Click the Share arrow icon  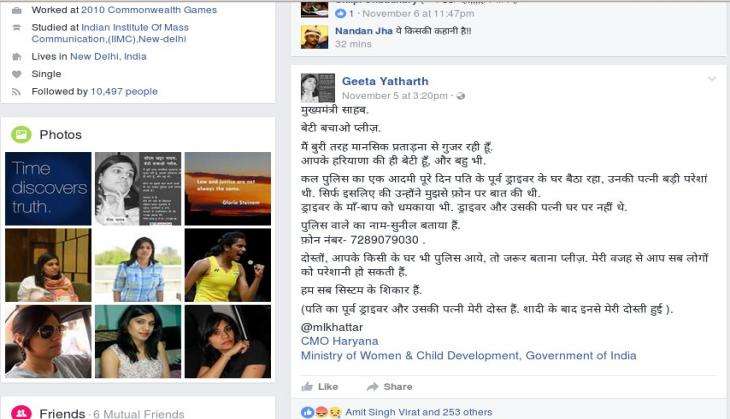coord(372,386)
